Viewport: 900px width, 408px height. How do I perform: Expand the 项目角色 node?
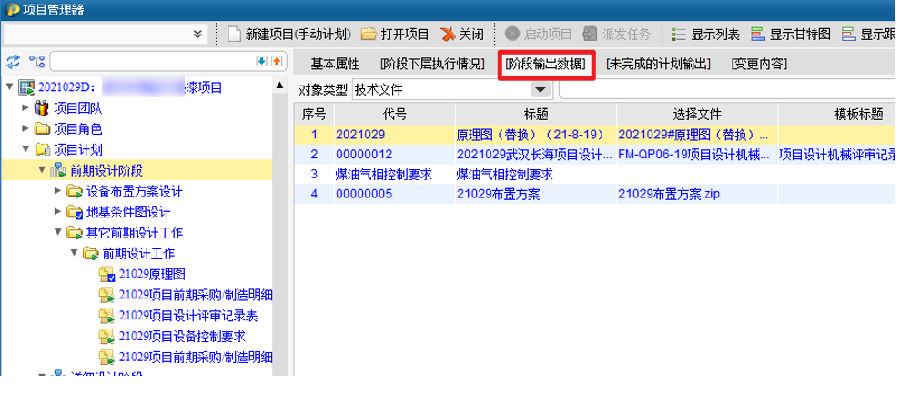(25, 129)
